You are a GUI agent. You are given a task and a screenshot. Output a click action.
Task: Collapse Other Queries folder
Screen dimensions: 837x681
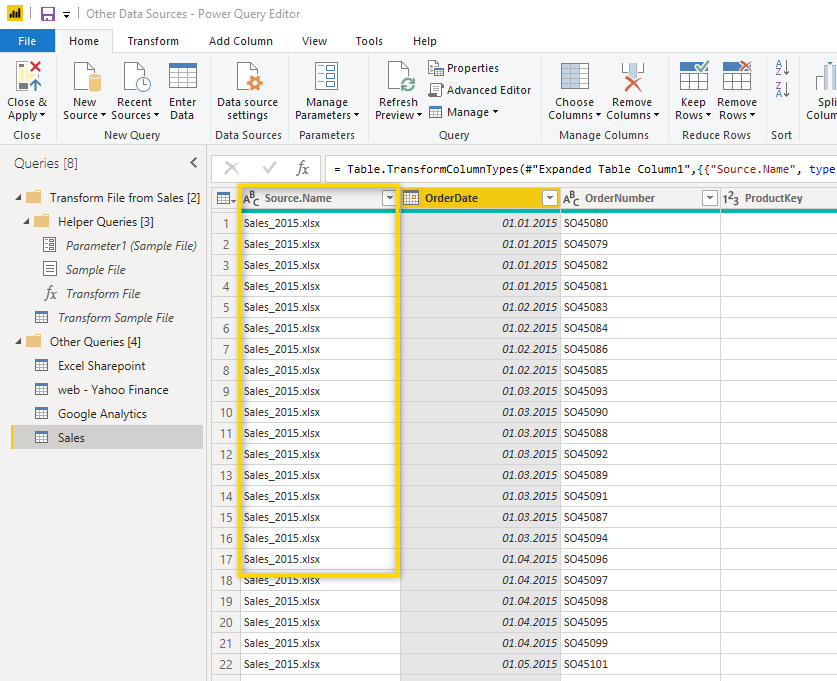(x=18, y=342)
